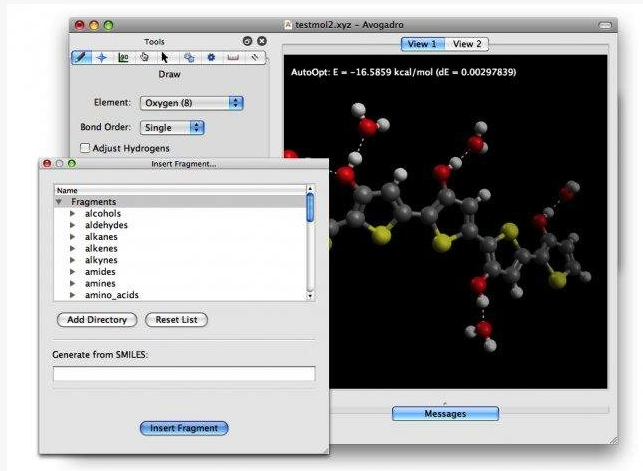
Task: Switch to the View 2 tab
Action: (467, 44)
